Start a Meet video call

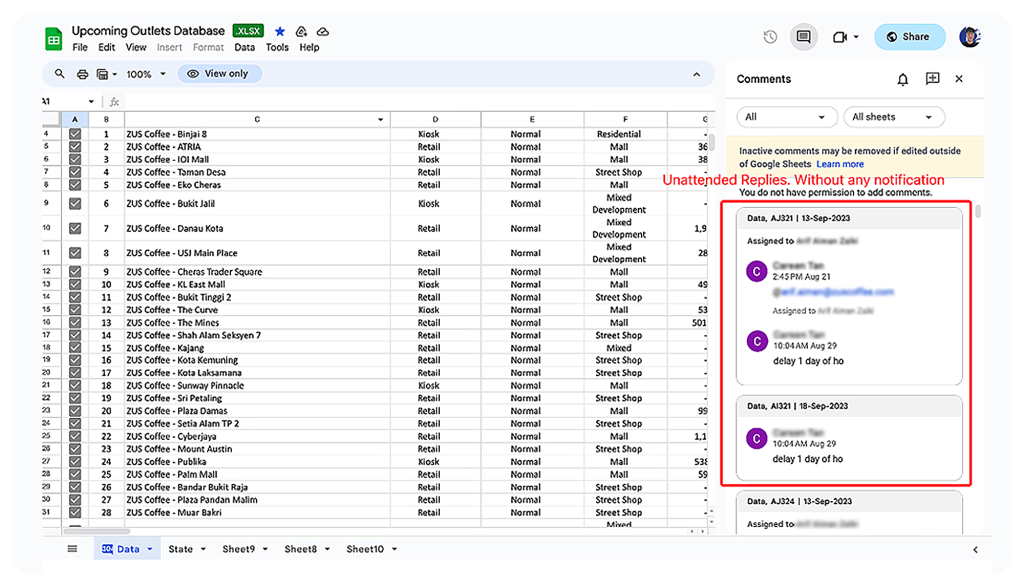pos(840,37)
